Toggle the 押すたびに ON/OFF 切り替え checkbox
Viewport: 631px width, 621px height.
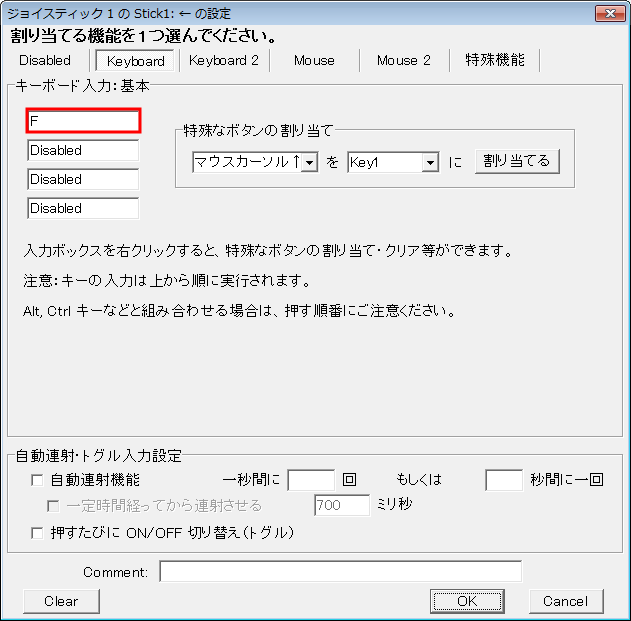click(38, 533)
